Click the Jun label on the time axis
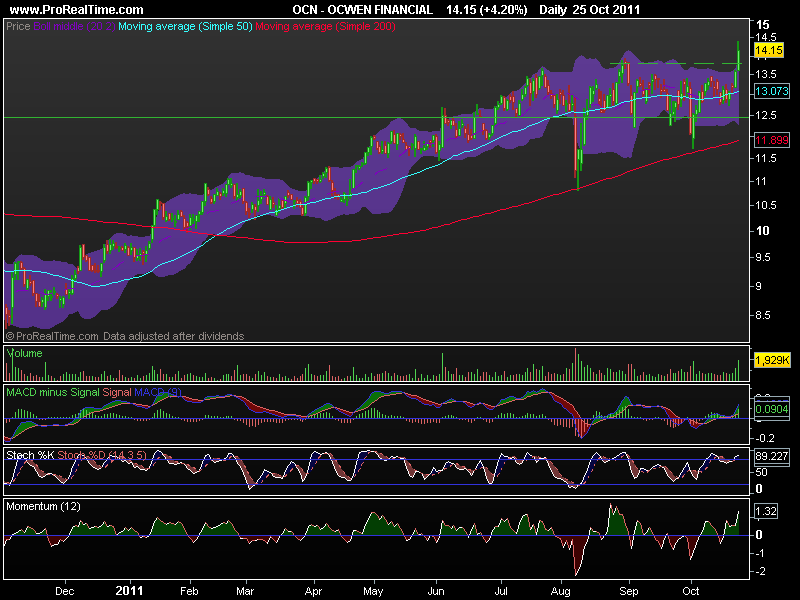The height and width of the screenshot is (600, 800). (436, 591)
